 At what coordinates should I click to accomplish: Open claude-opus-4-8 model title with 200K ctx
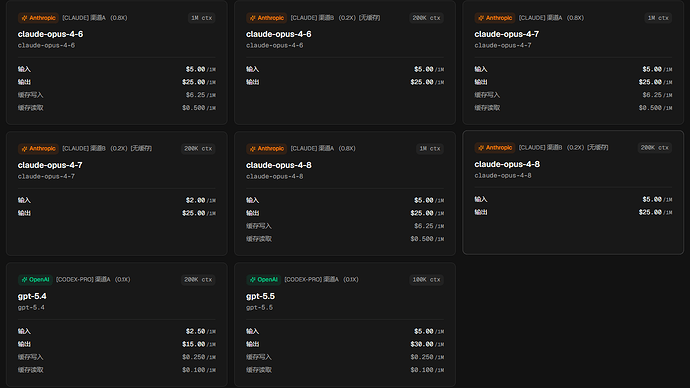(507, 164)
